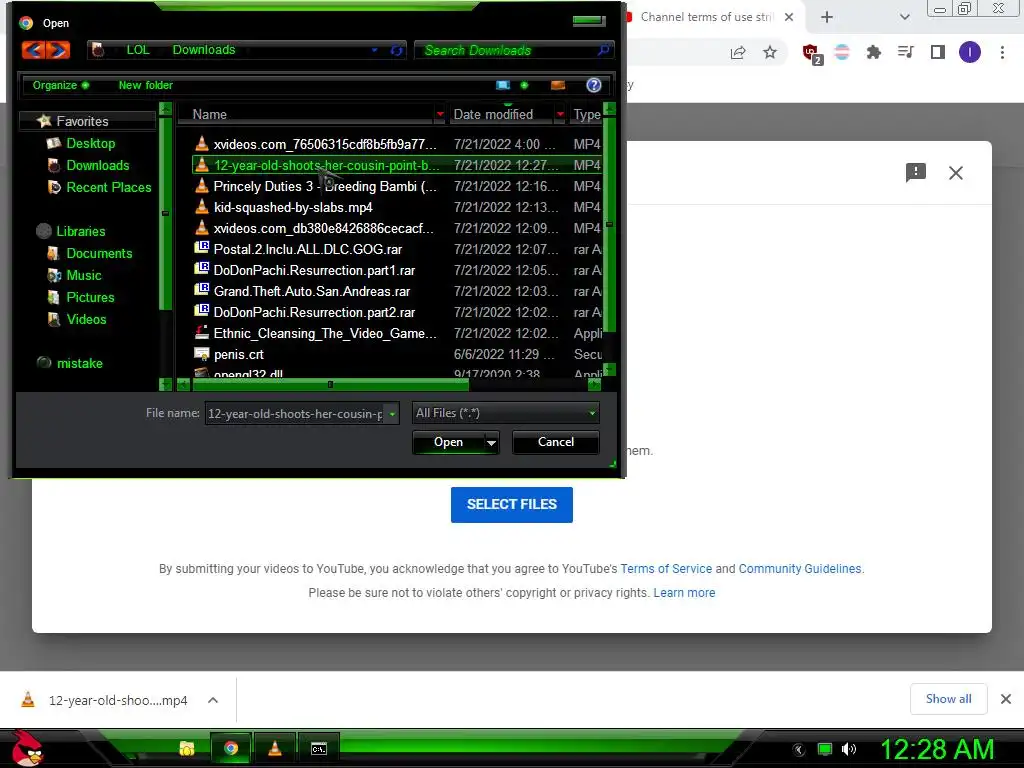
Task: Close the YouTube upload dialog
Action: pos(955,172)
